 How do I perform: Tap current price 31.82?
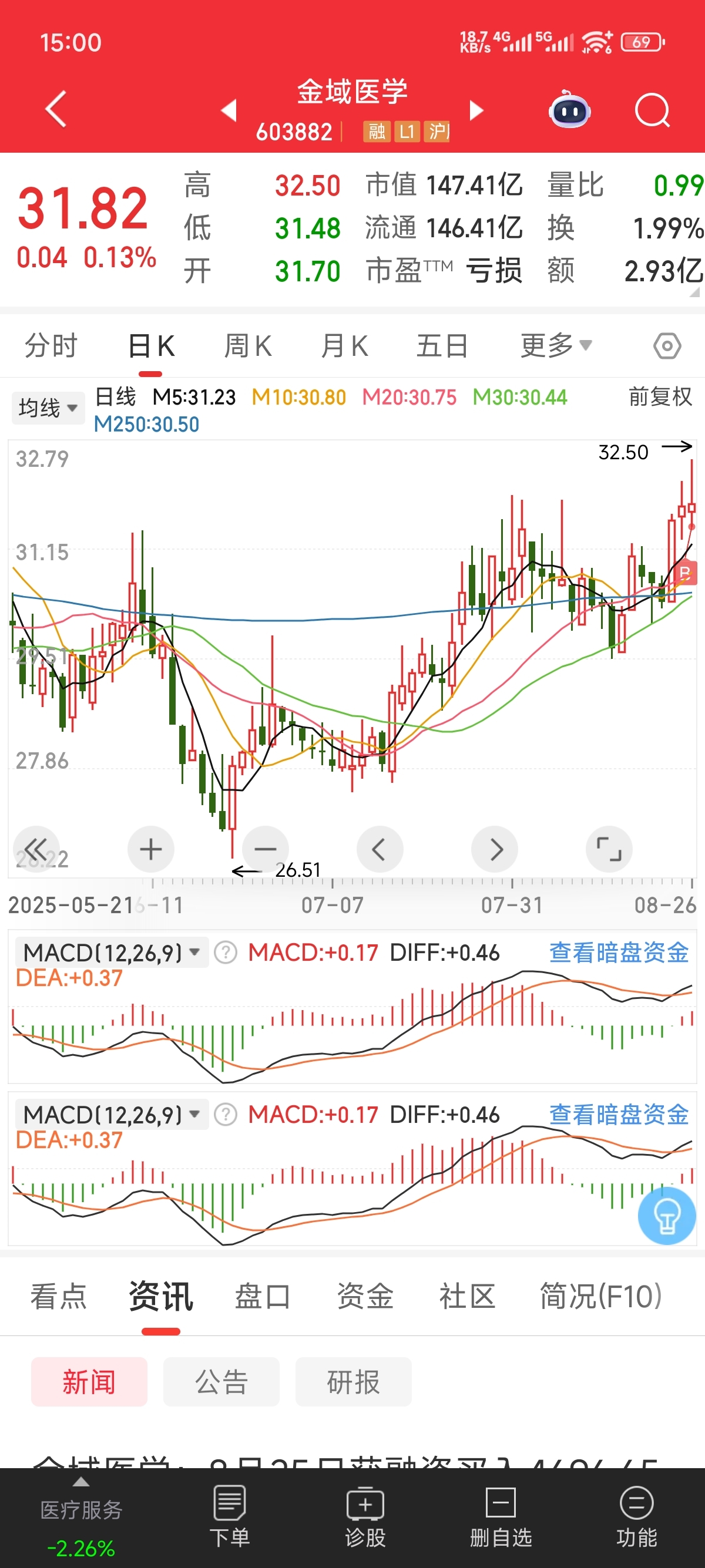(83, 208)
